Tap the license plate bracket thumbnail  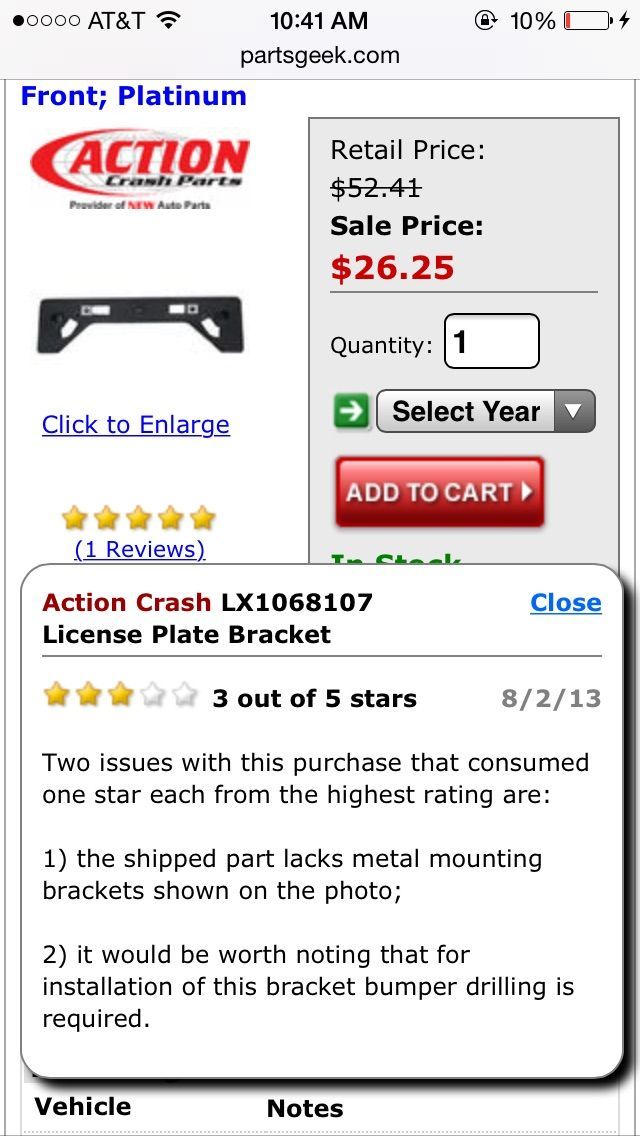click(139, 325)
